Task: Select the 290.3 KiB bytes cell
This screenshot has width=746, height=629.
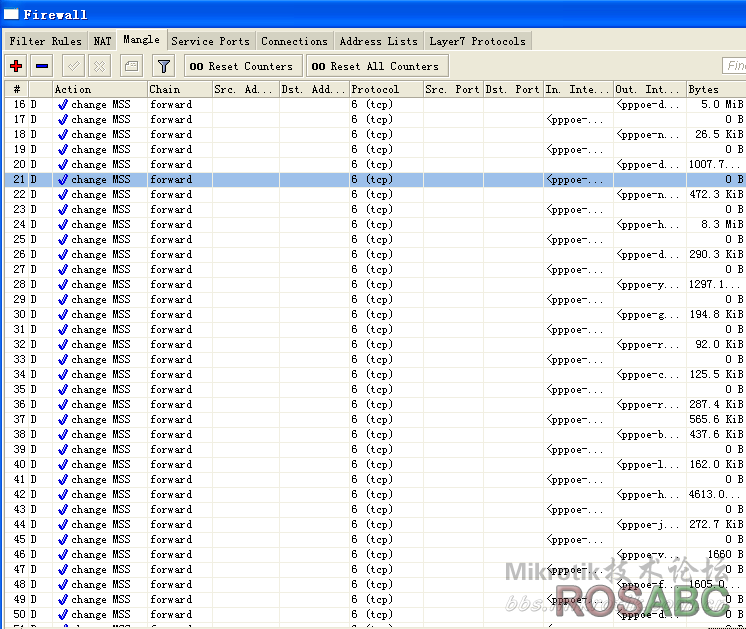Action: pyautogui.click(x=716, y=255)
